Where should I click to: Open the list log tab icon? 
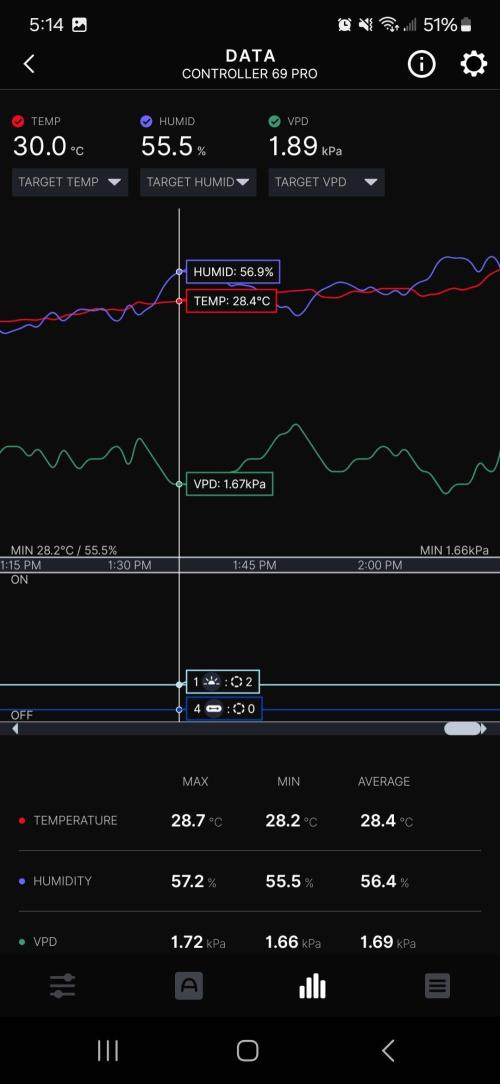click(x=437, y=986)
